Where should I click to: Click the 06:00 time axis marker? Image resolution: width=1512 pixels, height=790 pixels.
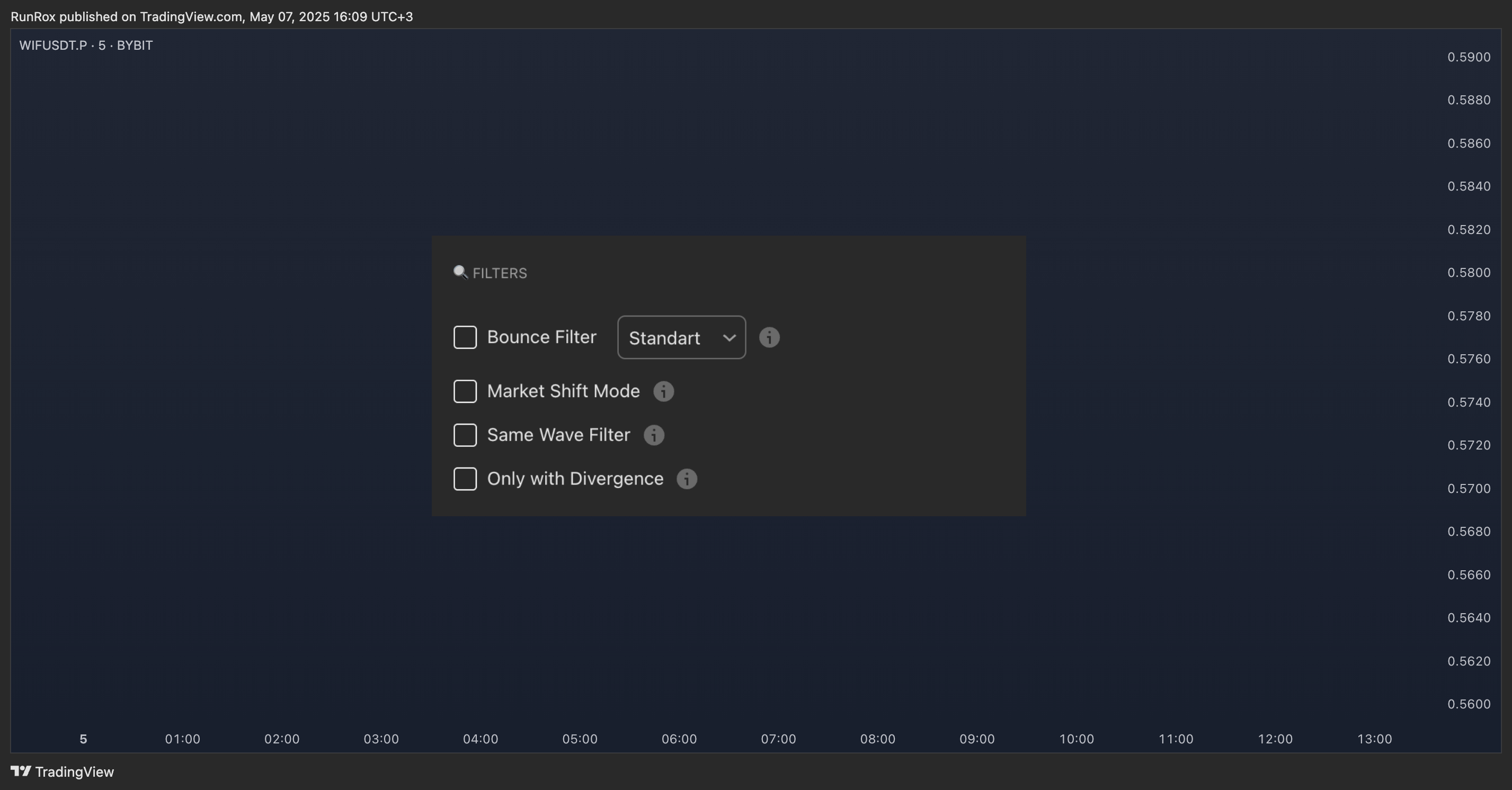click(679, 739)
